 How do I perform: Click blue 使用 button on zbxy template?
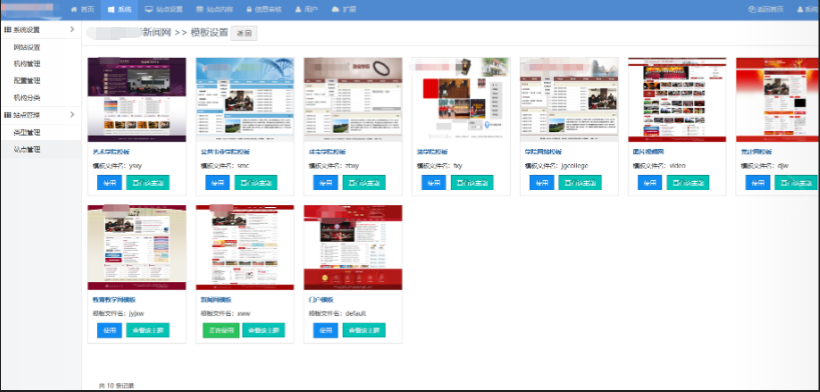point(325,182)
